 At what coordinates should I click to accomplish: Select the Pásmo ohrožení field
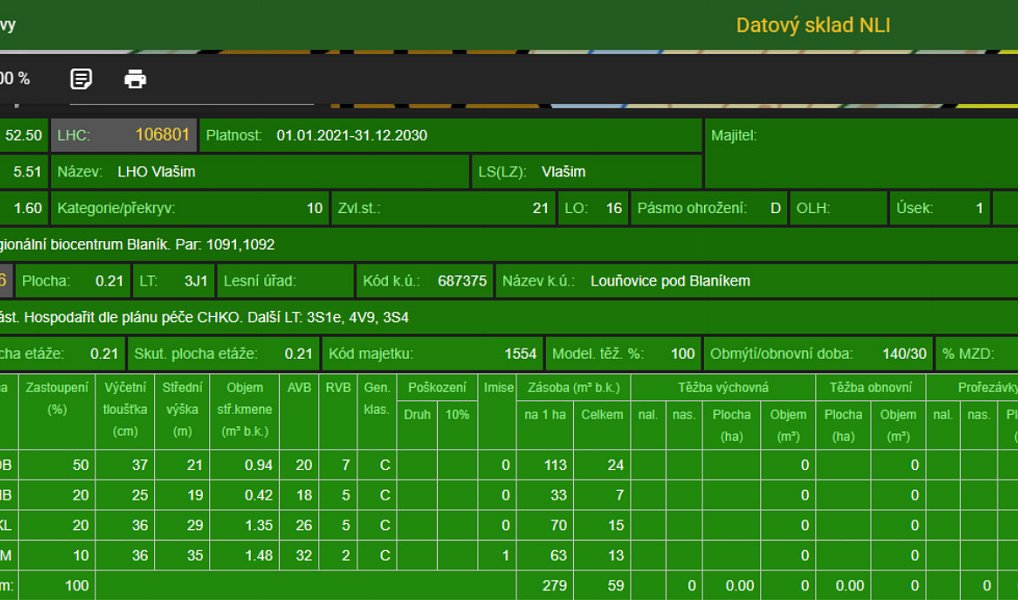[708, 208]
